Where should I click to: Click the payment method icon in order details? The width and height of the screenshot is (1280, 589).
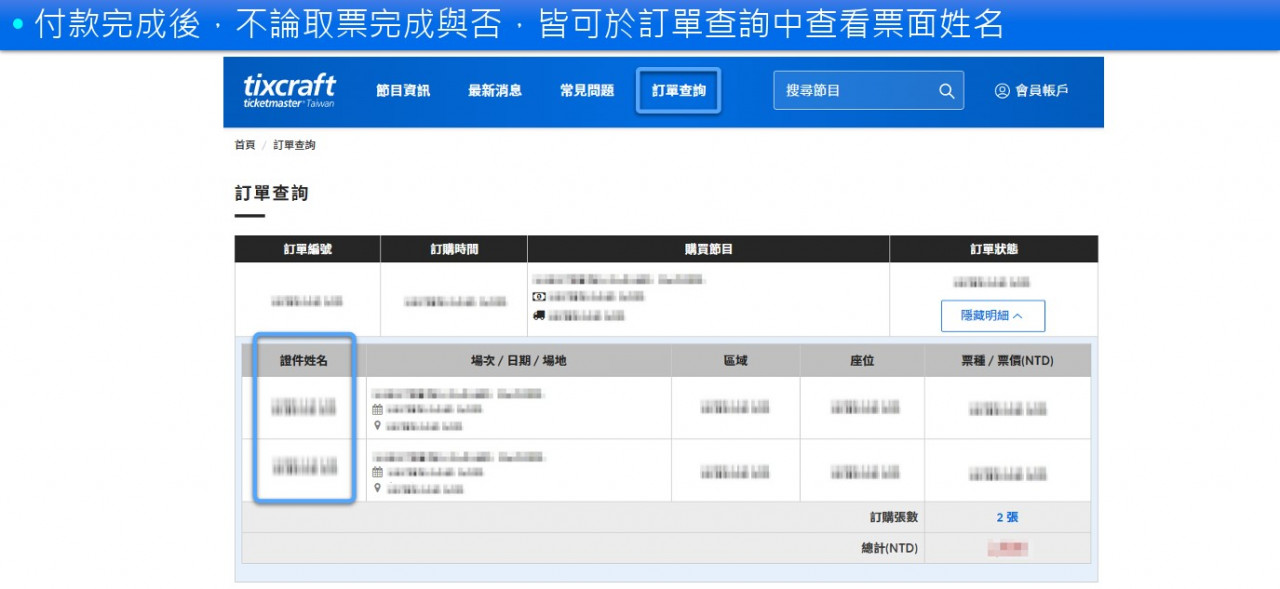point(540,298)
